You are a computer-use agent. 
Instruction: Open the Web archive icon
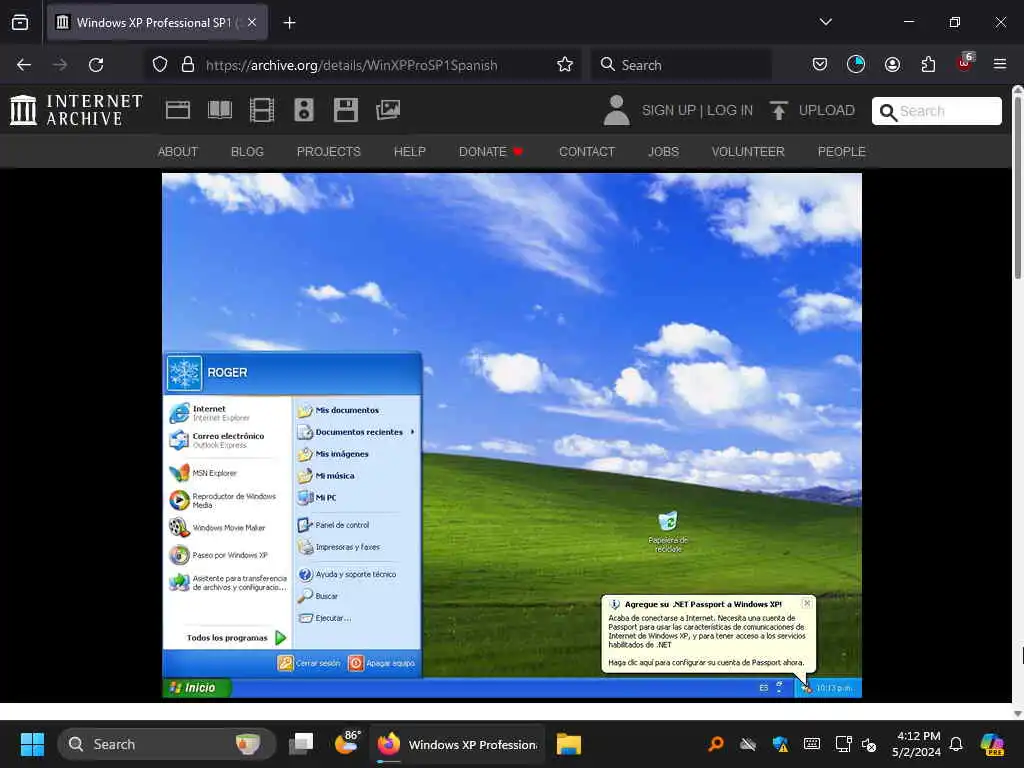pyautogui.click(x=178, y=110)
